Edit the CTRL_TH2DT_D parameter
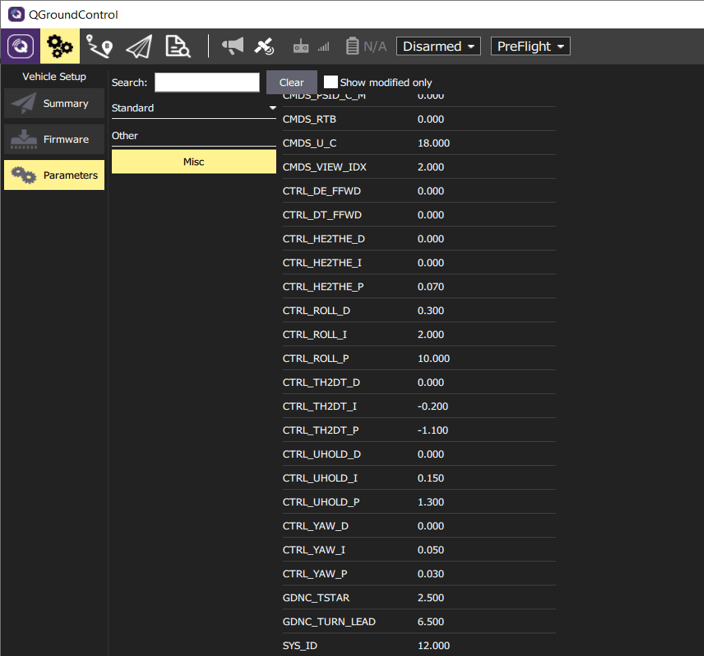 point(419,382)
